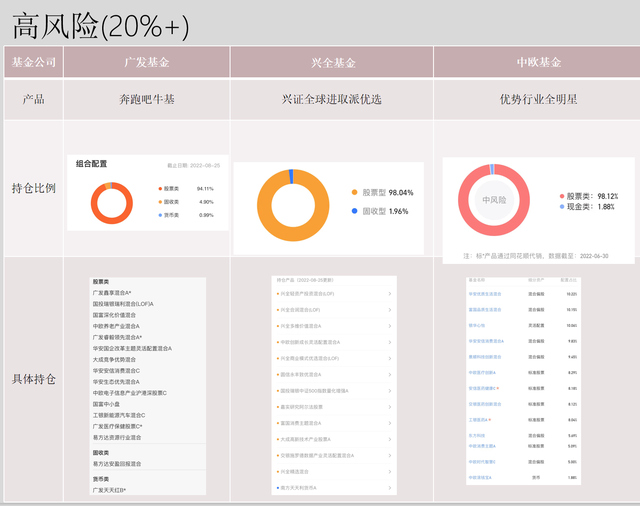Click the red 股票类 legend dot in 组合配置
Viewport: 640px width, 506px height.
(160, 189)
